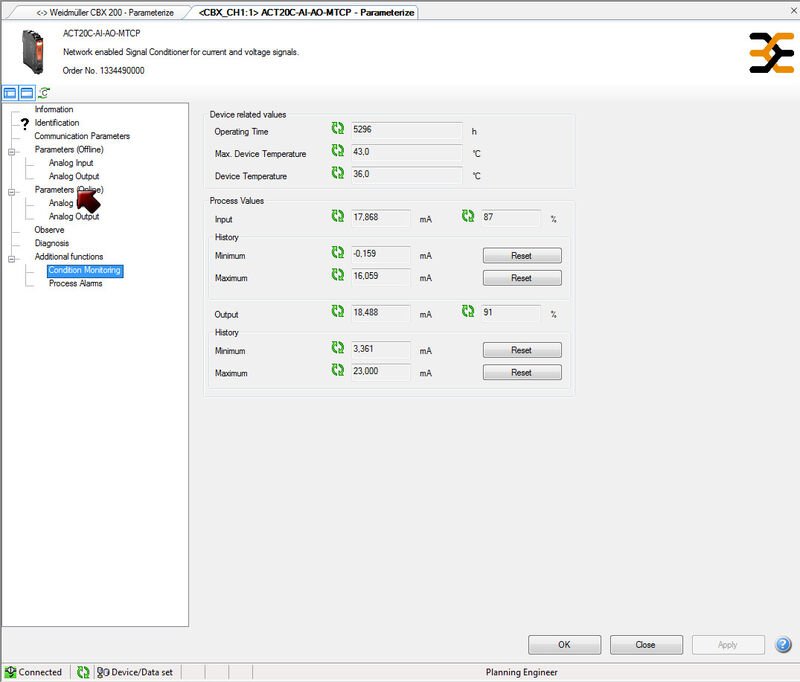This screenshot has width=800, height=682.
Task: Click the Input Minimum field -0,159
Action: 381,254
